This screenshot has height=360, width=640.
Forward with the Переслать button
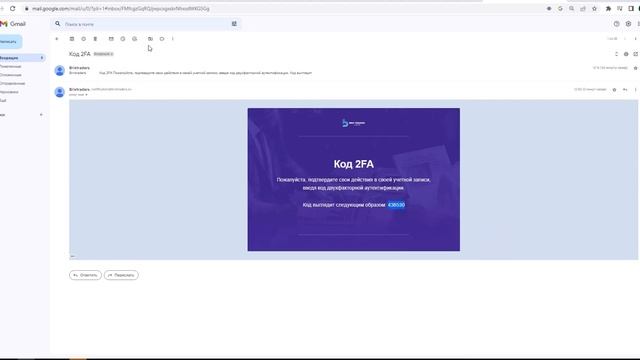(121, 275)
